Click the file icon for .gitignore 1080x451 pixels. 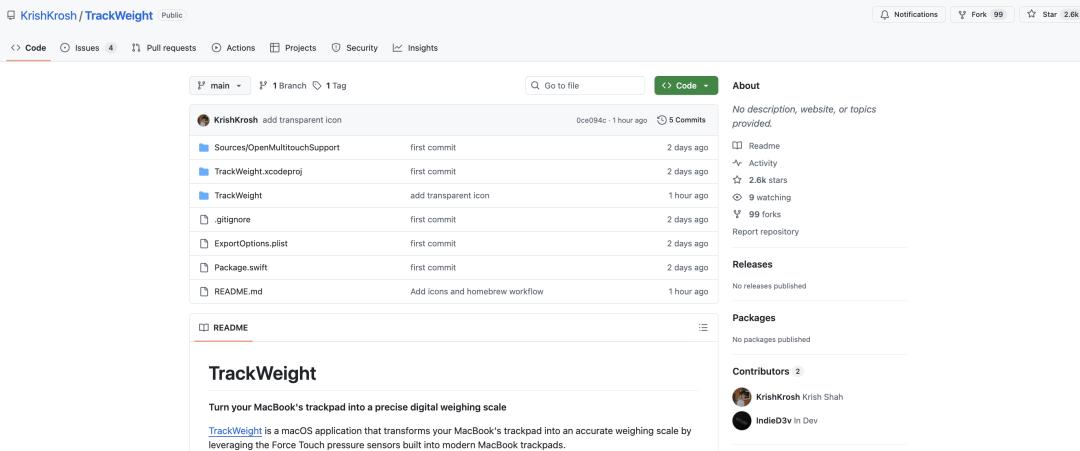[203, 220]
